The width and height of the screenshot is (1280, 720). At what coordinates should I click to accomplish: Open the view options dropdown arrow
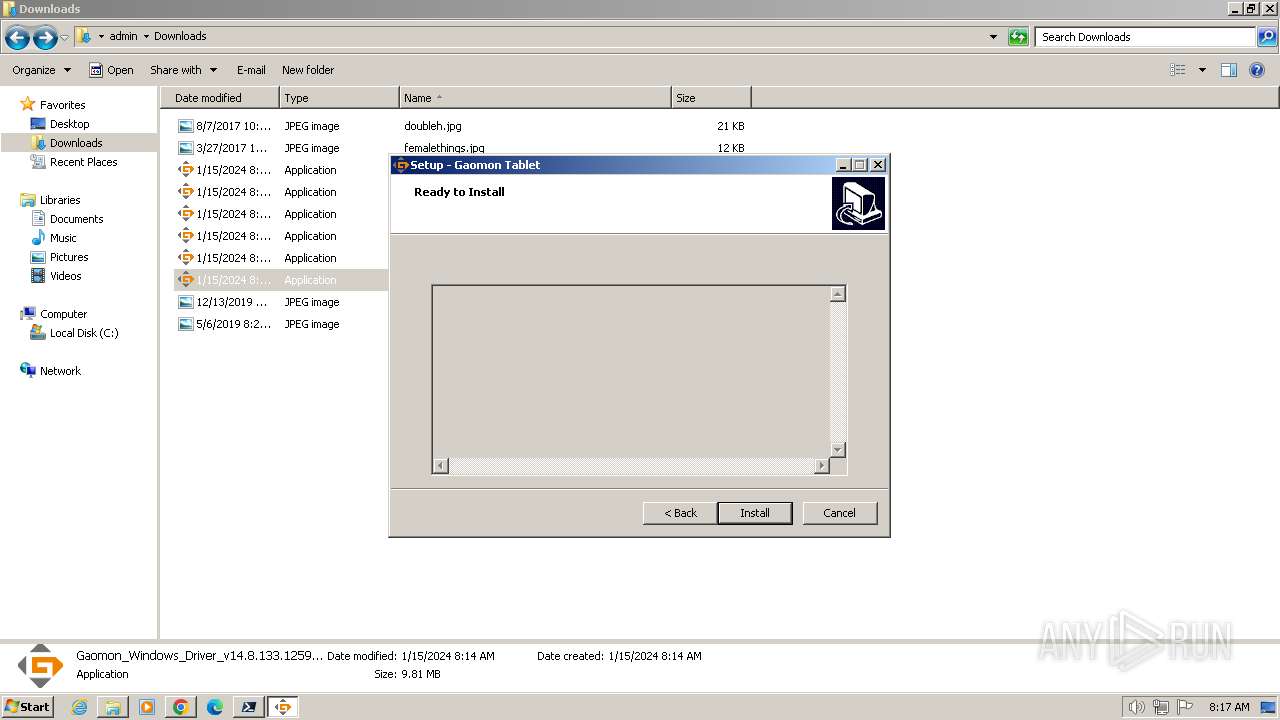pos(1202,70)
